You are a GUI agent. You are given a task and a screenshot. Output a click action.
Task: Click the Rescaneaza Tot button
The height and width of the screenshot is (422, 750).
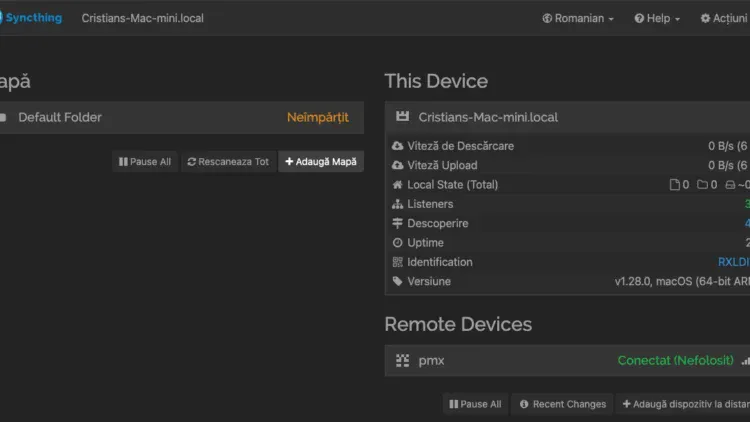point(228,161)
